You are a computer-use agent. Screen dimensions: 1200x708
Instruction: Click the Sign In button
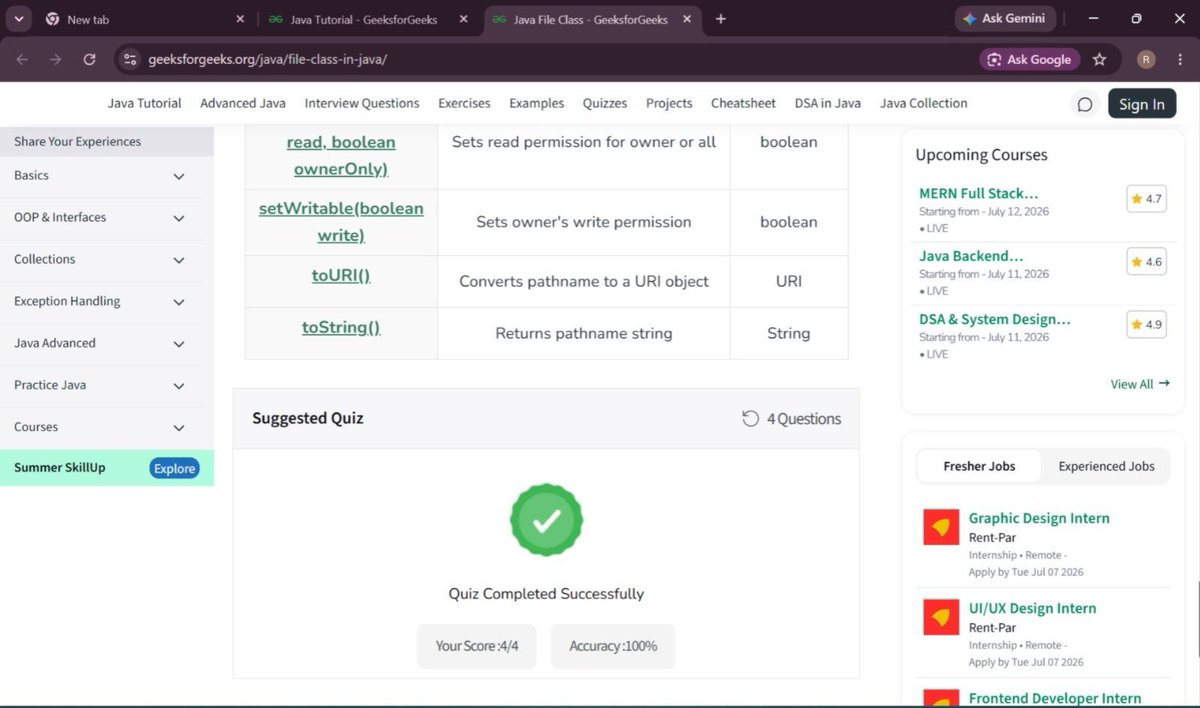[x=1142, y=104]
